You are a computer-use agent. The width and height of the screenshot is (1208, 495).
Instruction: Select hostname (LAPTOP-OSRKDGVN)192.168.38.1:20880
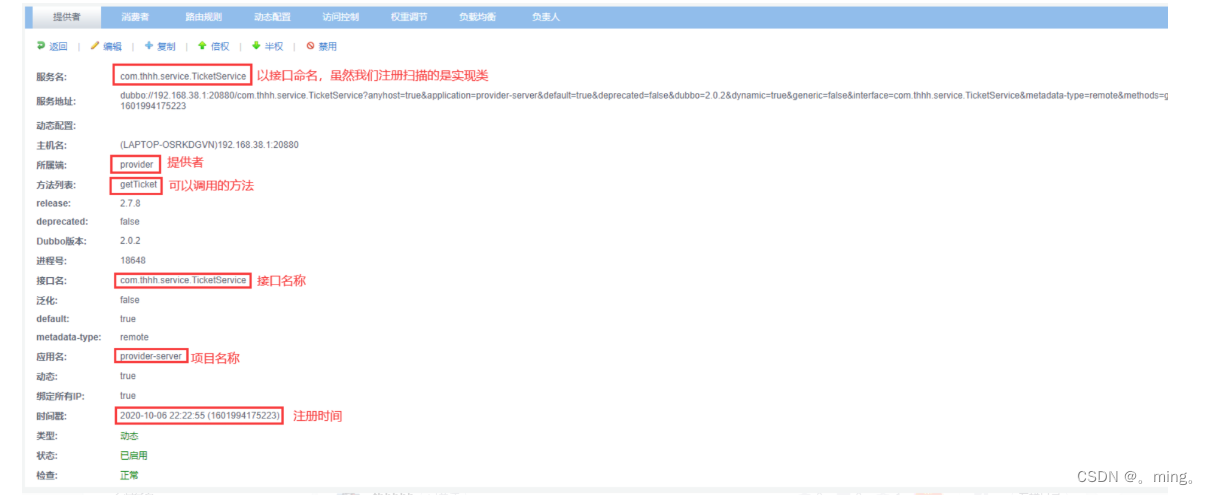pyautogui.click(x=208, y=145)
